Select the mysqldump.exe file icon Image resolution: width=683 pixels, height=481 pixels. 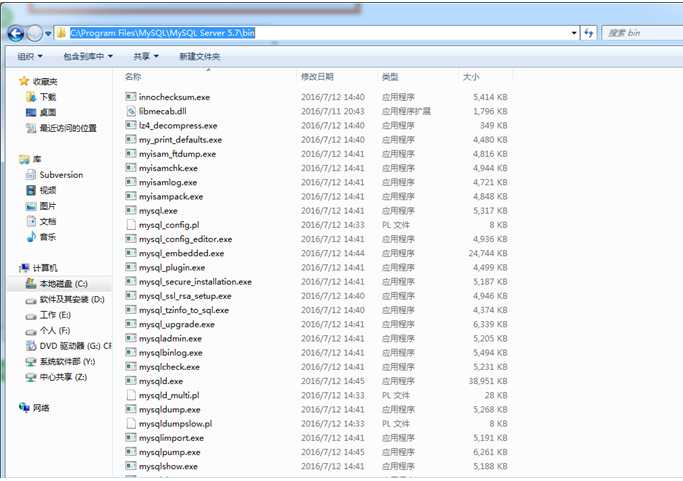coord(131,410)
